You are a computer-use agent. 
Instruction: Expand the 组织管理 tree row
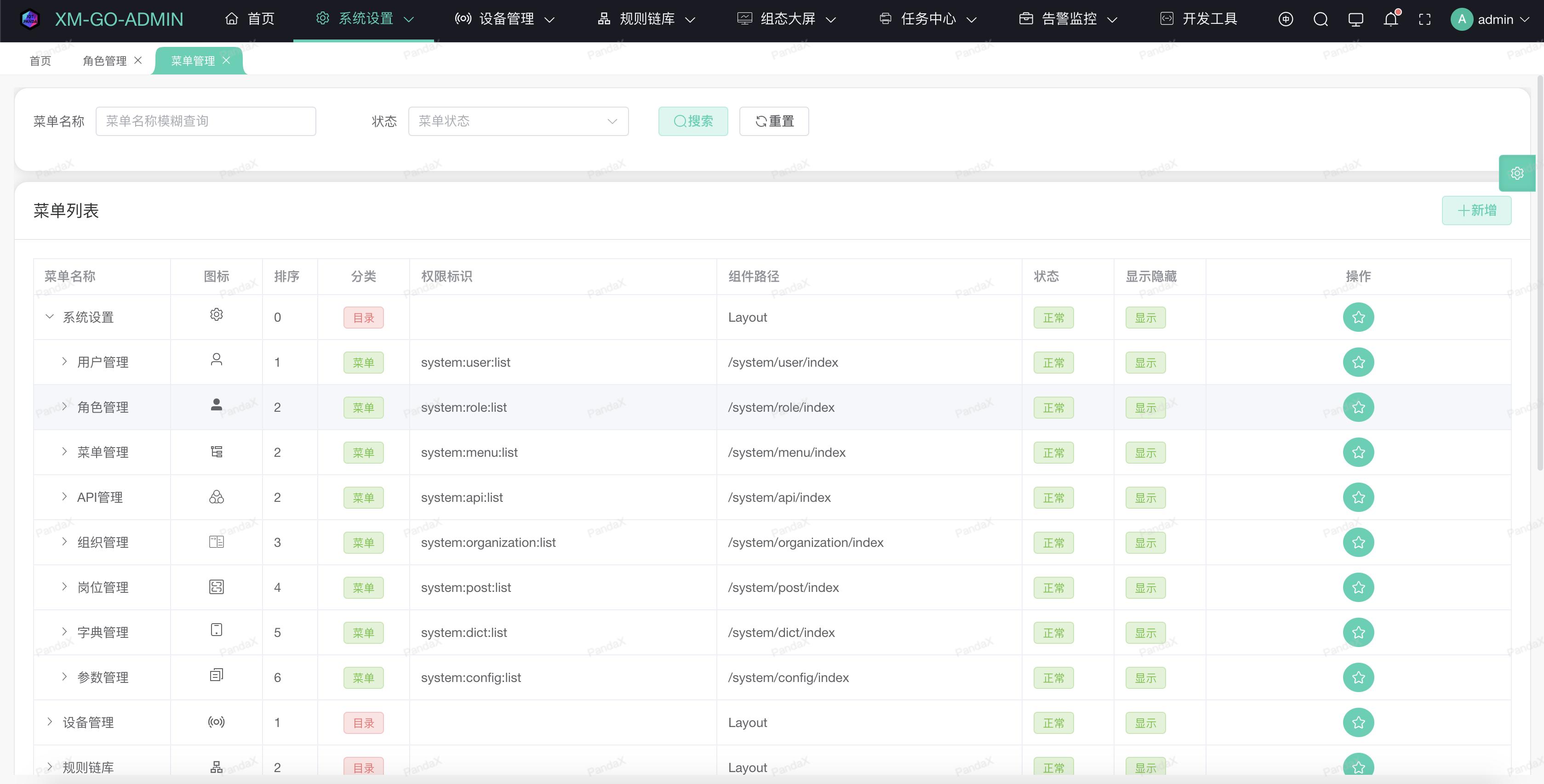64,541
